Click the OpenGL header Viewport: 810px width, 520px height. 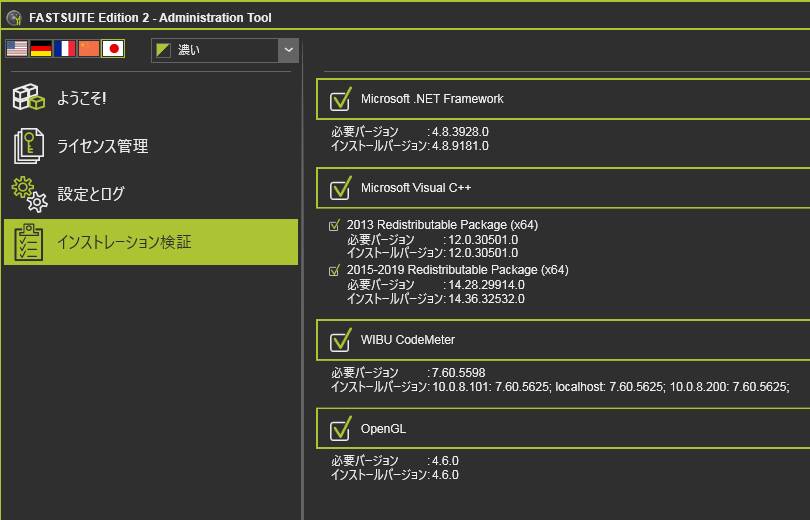(x=563, y=429)
